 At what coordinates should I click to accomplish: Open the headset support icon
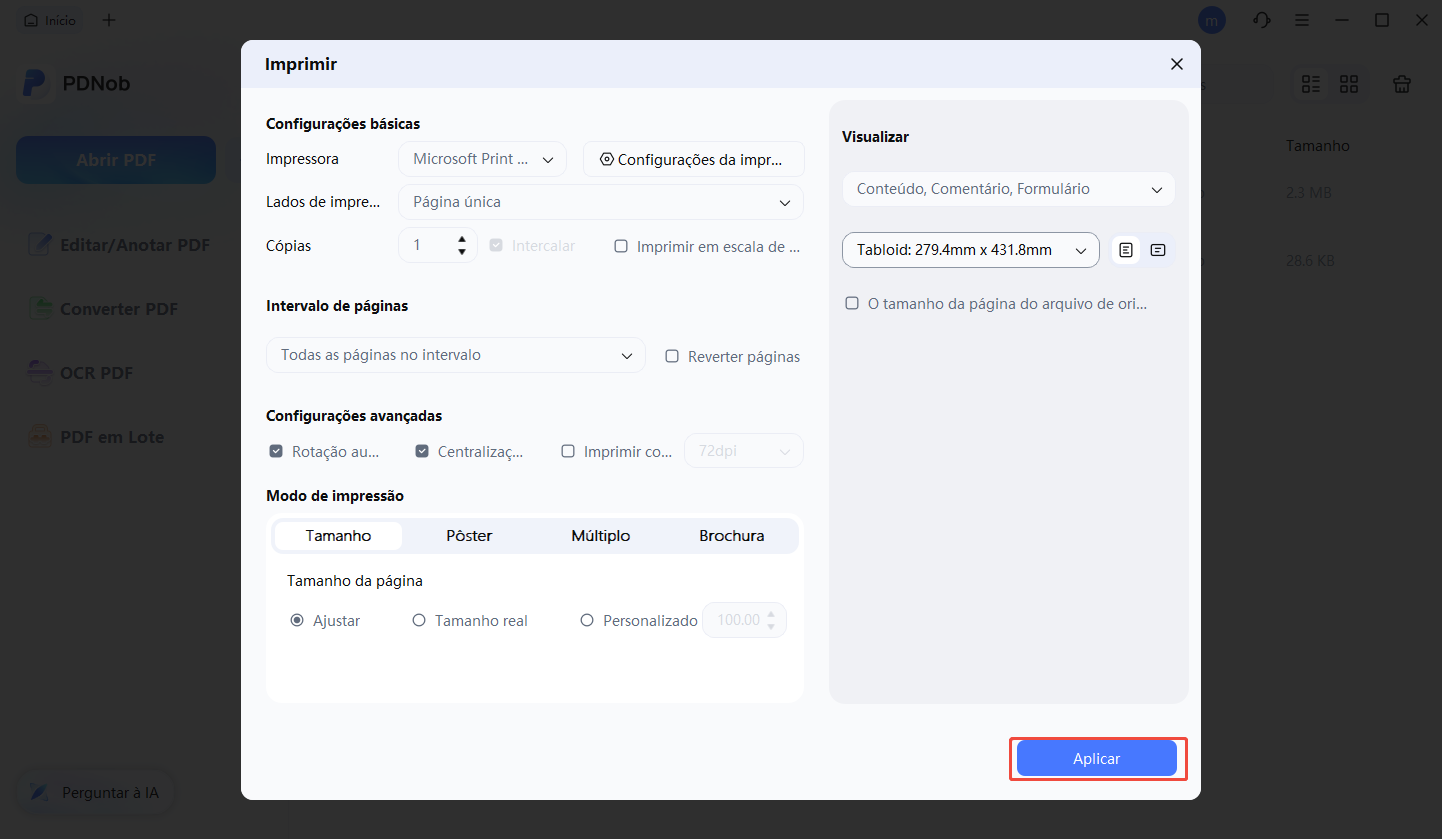(1262, 20)
